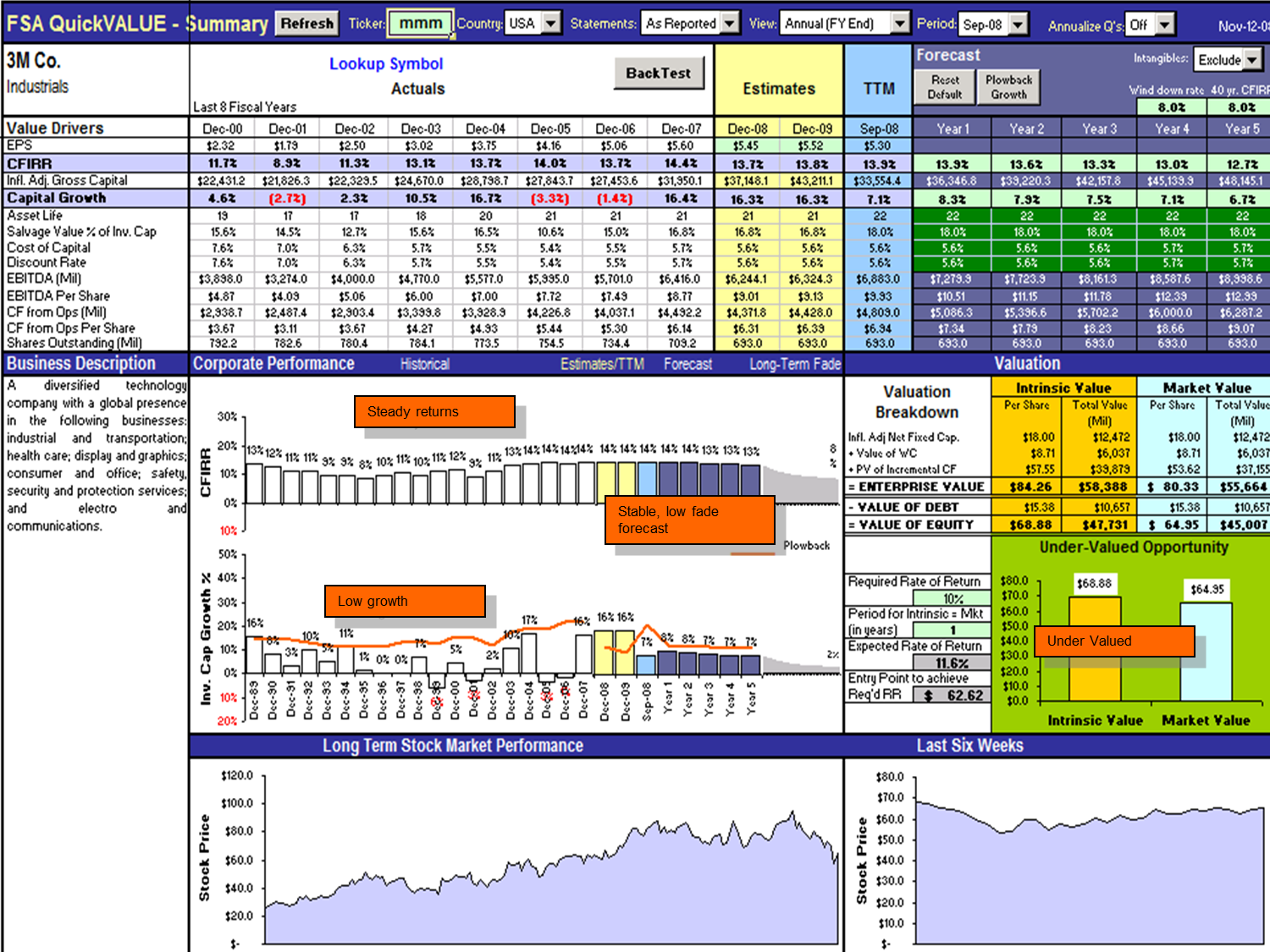This screenshot has width=1270, height=952.
Task: Select the Enterprise Value $58,388 intrinsic total
Action: point(1101,487)
